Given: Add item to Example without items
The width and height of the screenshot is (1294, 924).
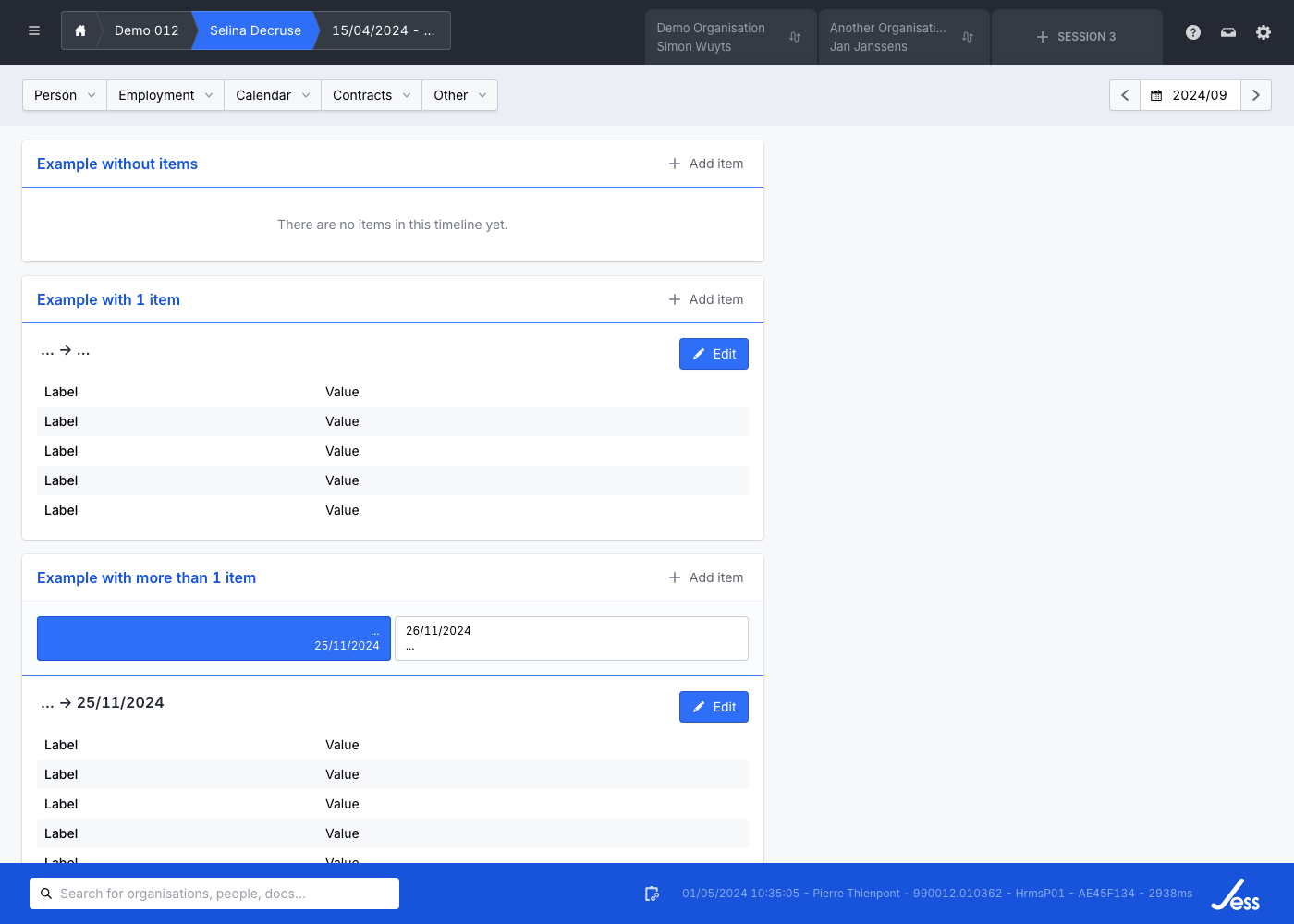Looking at the screenshot, I should [x=706, y=164].
